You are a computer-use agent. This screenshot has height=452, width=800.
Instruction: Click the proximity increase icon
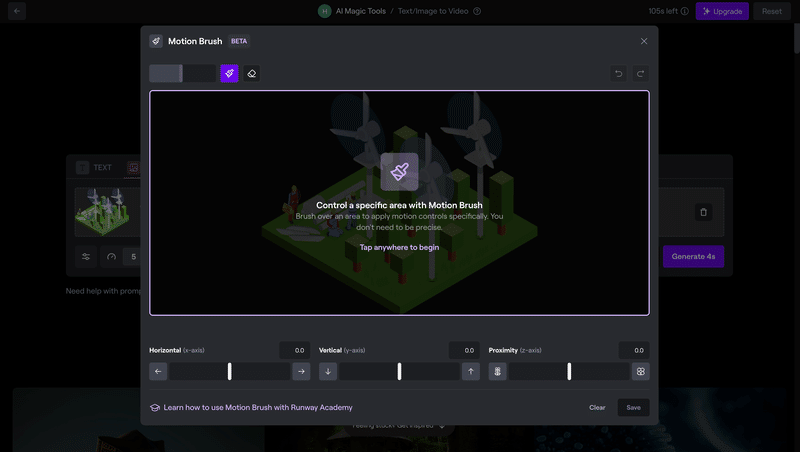point(641,371)
